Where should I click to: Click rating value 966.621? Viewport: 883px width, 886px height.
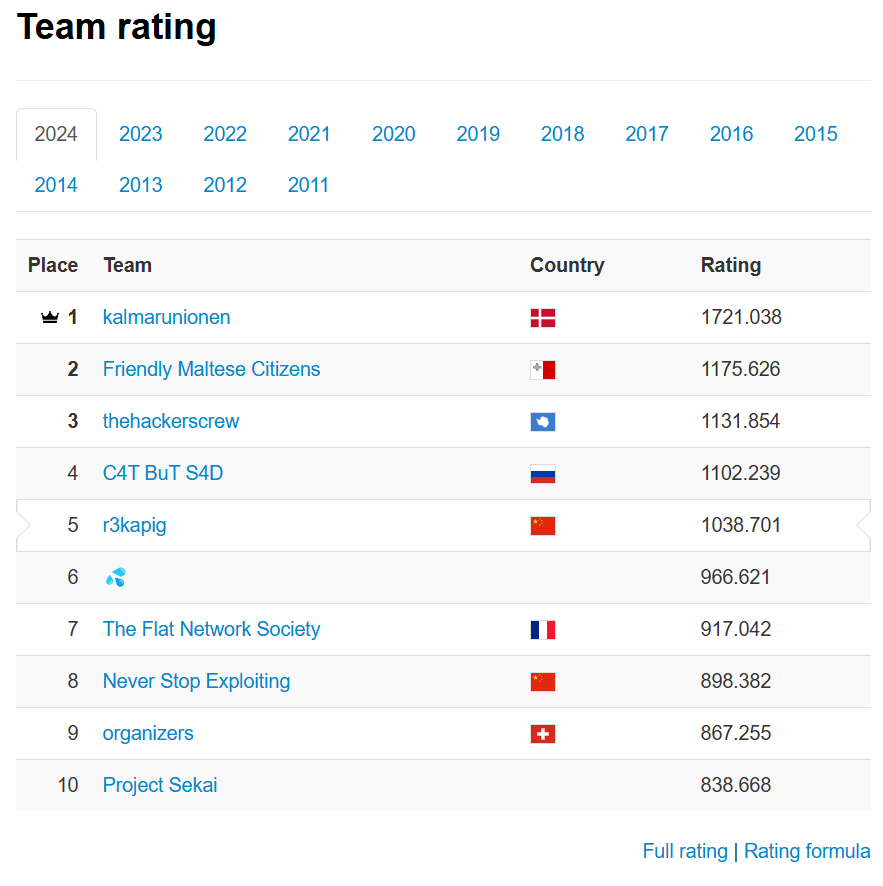coord(736,577)
